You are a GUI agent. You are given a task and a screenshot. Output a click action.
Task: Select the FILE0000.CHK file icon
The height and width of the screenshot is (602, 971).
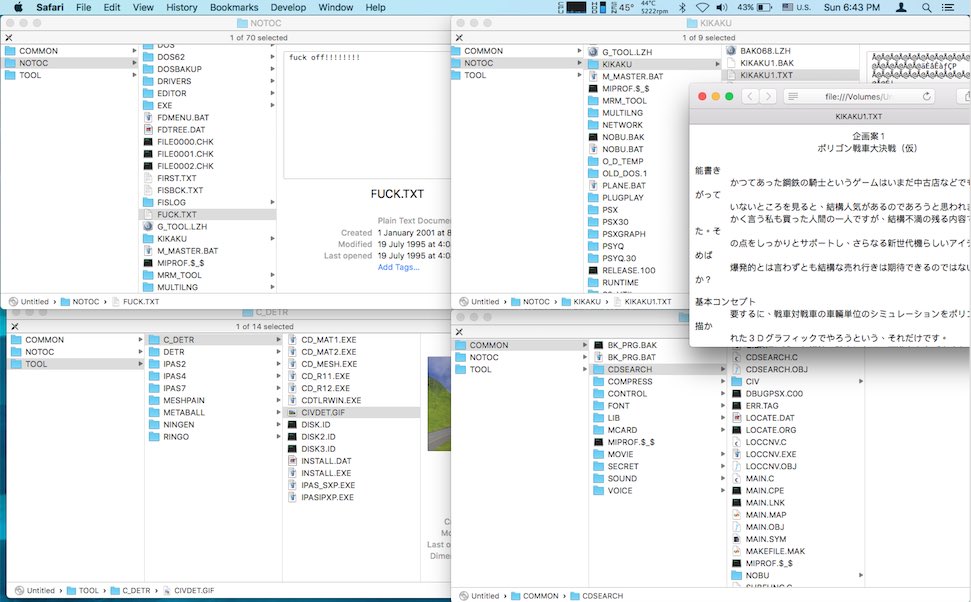point(148,141)
